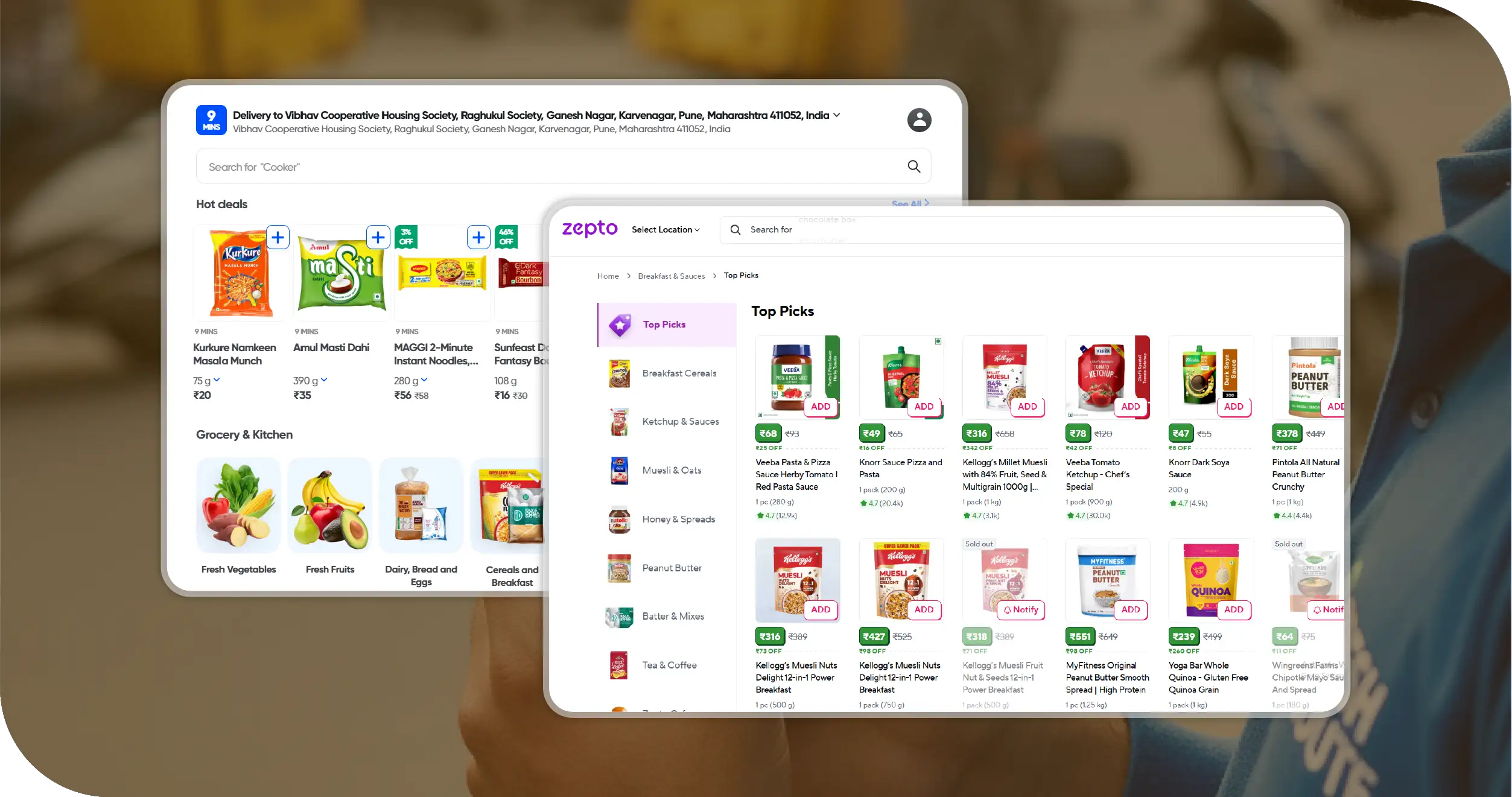Open the Select Location dropdown

click(x=665, y=230)
